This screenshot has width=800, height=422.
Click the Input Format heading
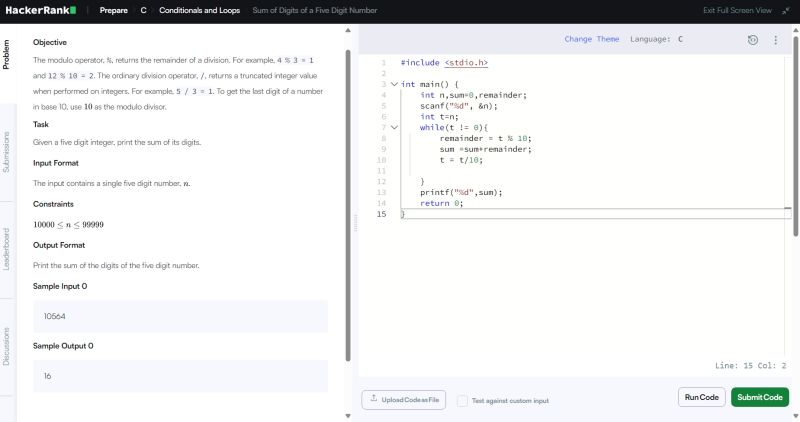56,163
